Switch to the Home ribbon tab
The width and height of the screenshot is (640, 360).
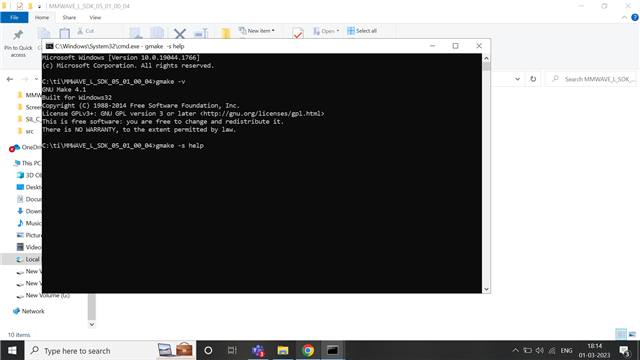(42, 18)
